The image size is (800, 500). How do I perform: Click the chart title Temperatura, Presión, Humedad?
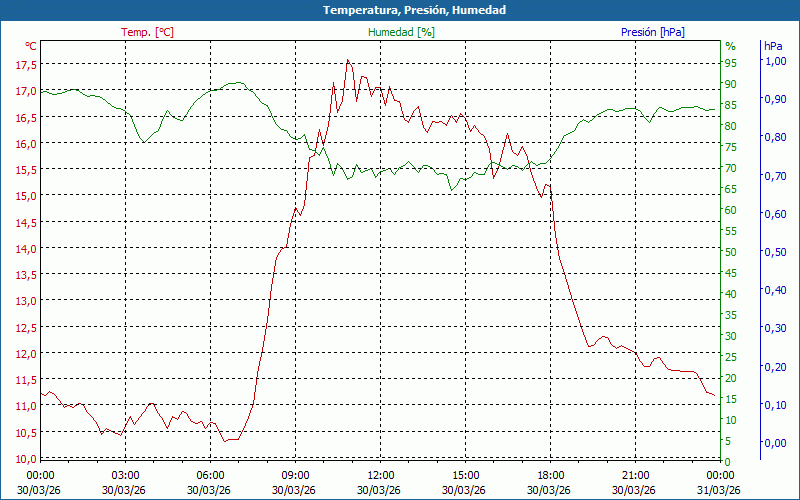point(400,10)
